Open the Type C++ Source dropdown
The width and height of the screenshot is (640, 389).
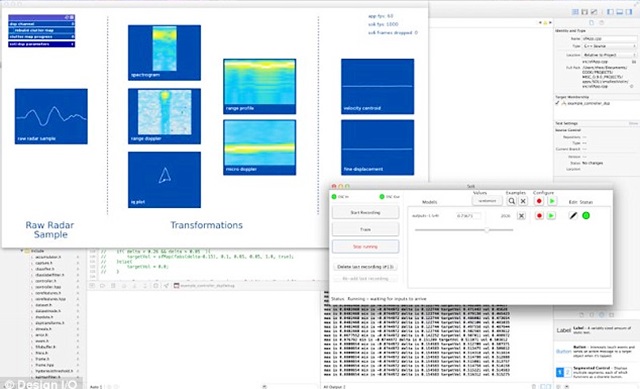pos(609,46)
